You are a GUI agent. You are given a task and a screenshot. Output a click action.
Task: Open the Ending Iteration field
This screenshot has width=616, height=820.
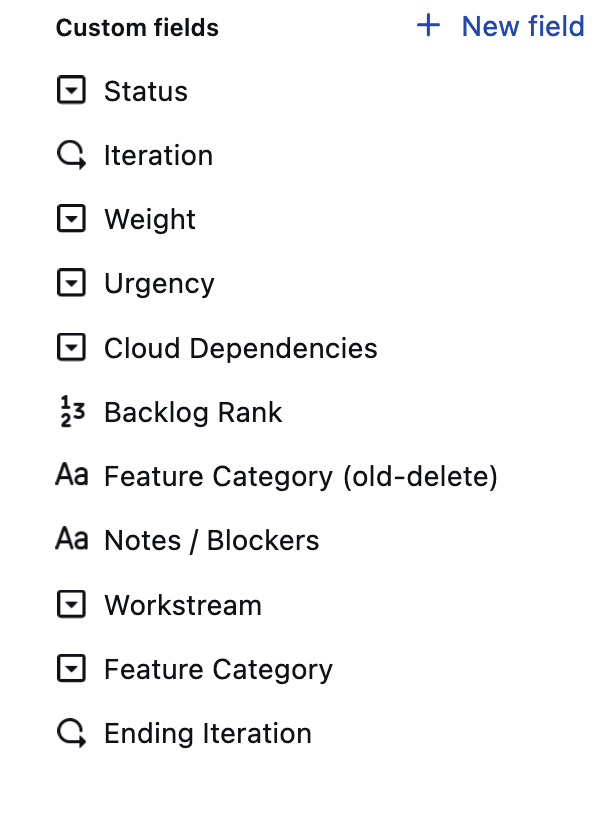click(x=207, y=734)
